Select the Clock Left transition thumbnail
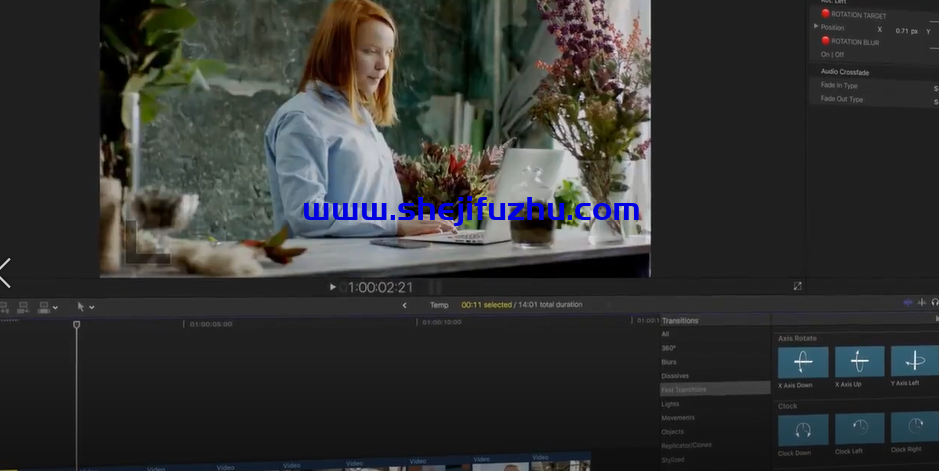939x471 pixels. coord(859,429)
